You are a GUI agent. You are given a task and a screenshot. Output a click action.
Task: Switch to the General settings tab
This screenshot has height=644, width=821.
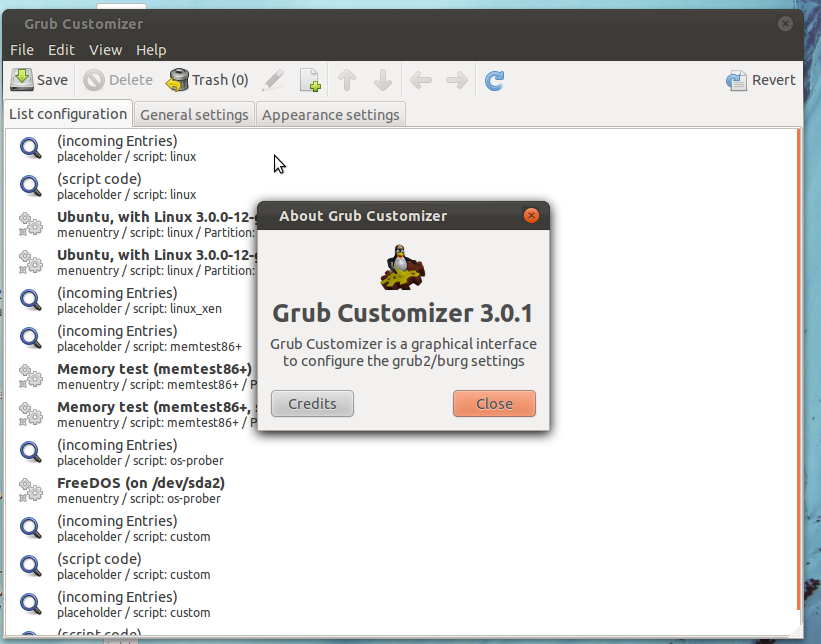[194, 115]
